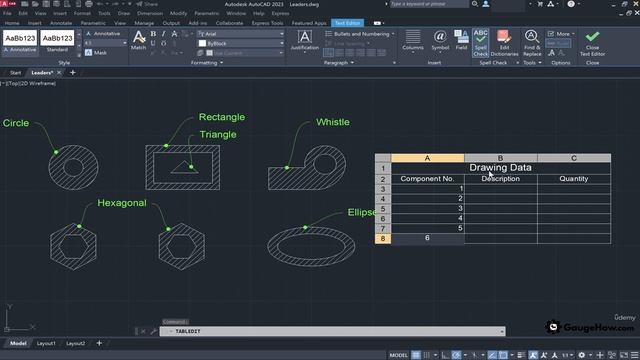Open the Columns tool
The image size is (640, 360).
(x=413, y=40)
